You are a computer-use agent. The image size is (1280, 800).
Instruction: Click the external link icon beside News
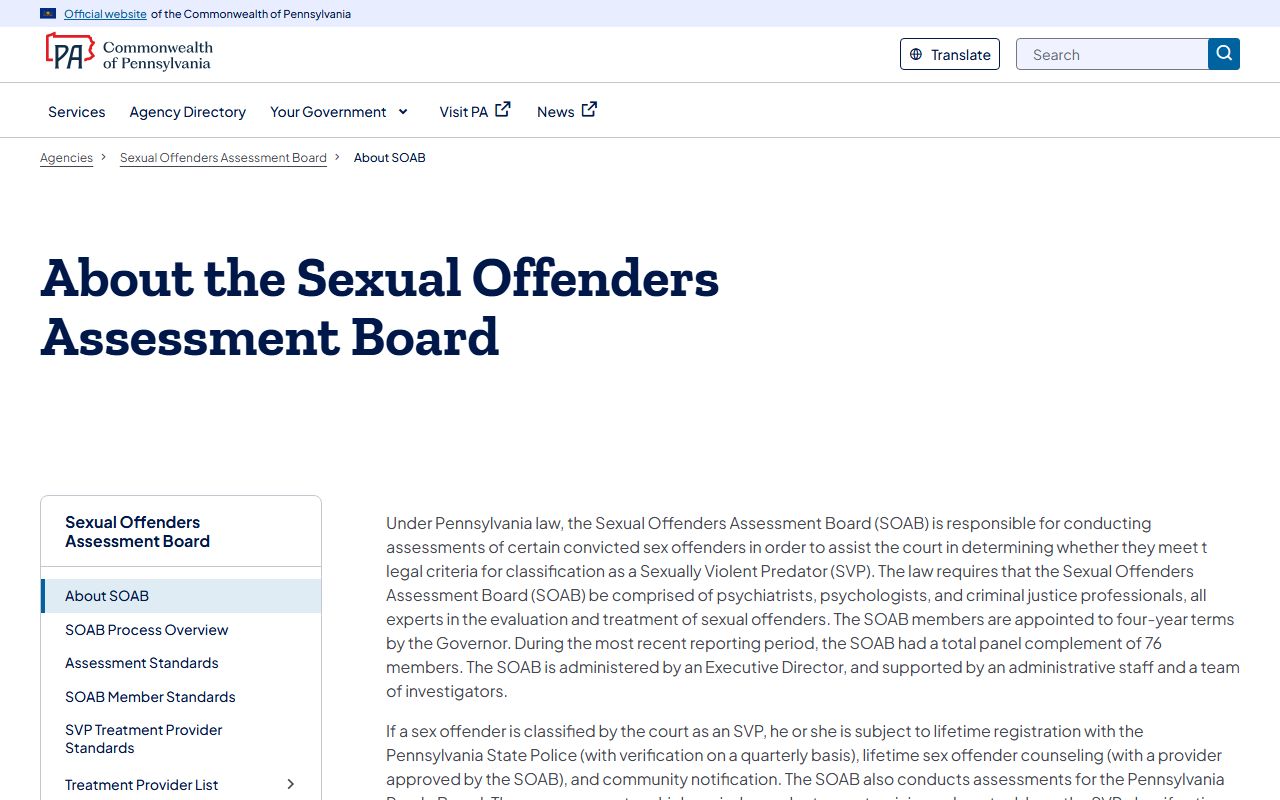click(x=590, y=110)
